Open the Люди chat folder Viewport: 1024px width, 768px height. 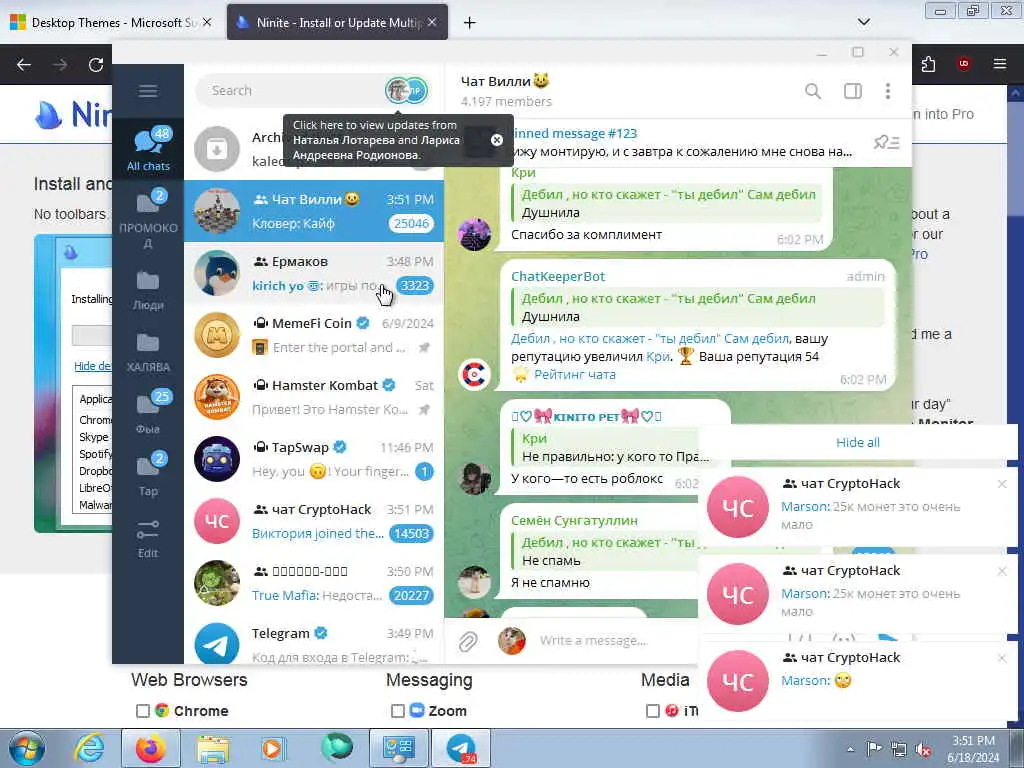(x=148, y=290)
